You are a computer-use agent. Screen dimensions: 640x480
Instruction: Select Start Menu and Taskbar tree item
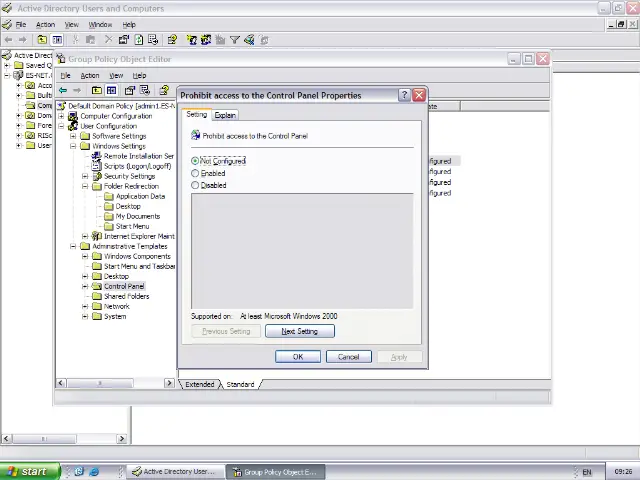(140, 266)
